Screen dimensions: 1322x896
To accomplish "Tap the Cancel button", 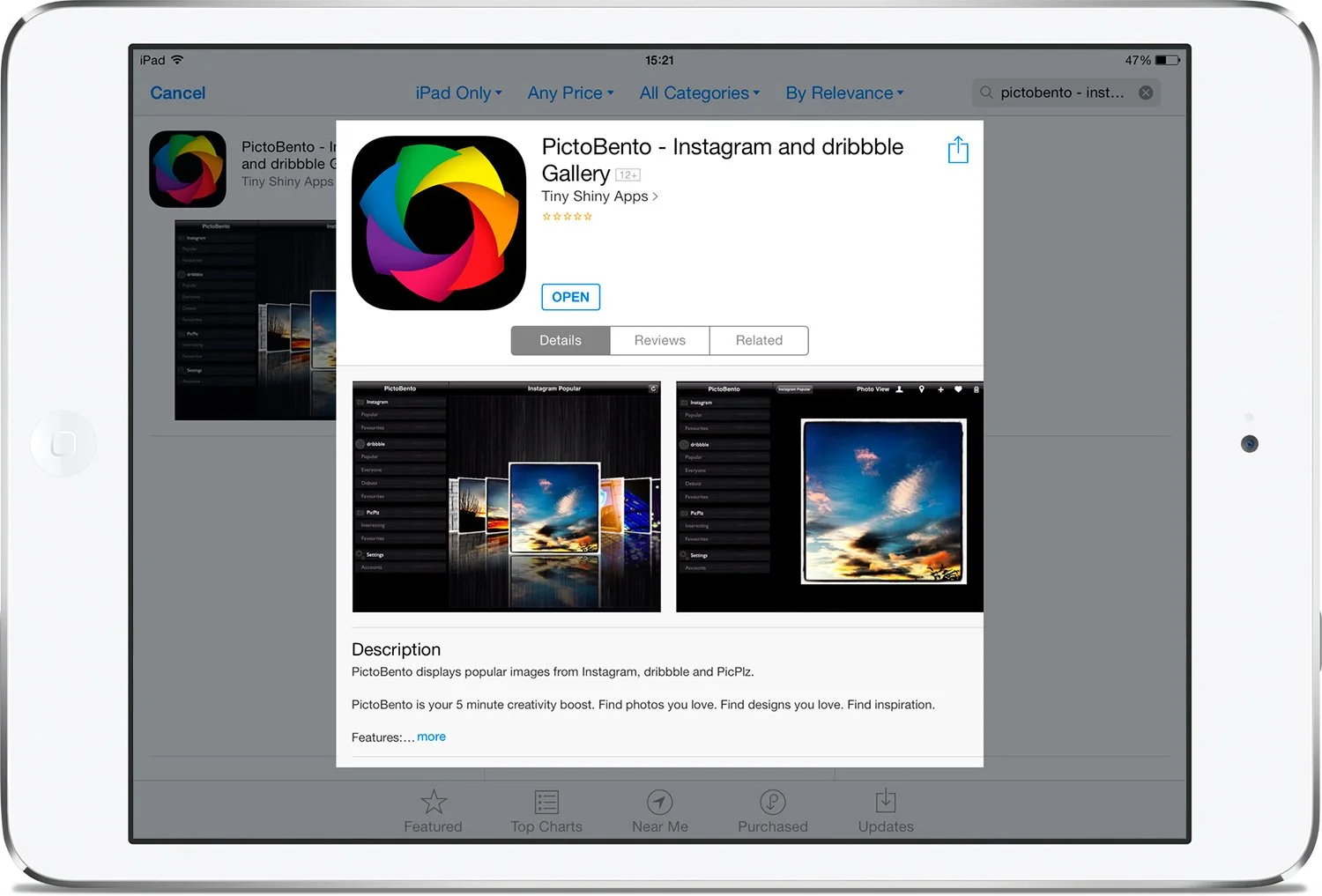I will pos(177,93).
